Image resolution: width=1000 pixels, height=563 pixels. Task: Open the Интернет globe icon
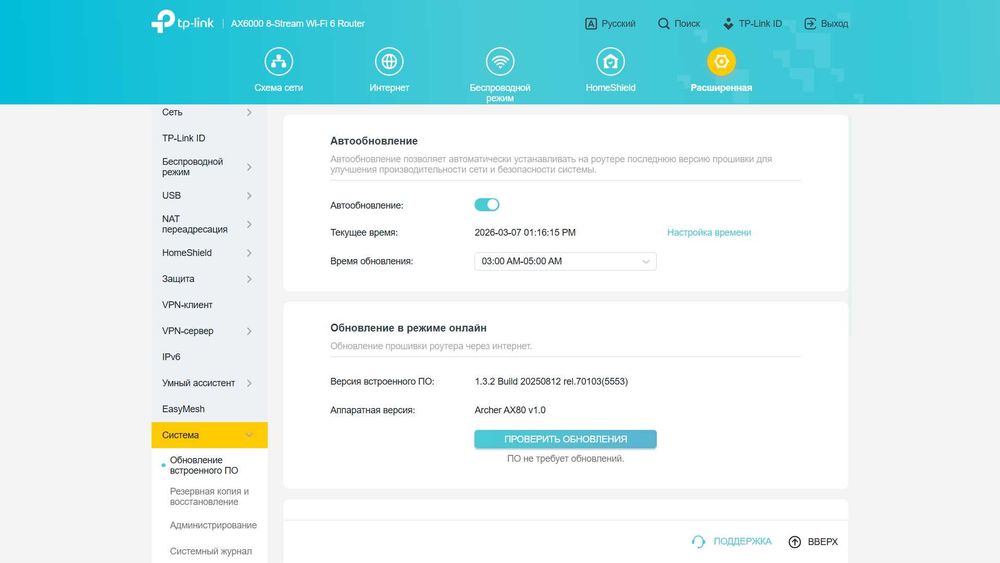point(389,61)
